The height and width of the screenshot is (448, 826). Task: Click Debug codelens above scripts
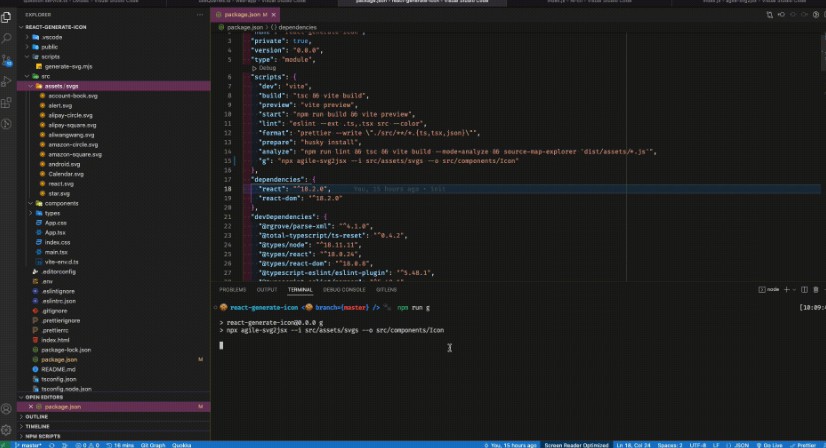pyautogui.click(x=267, y=68)
